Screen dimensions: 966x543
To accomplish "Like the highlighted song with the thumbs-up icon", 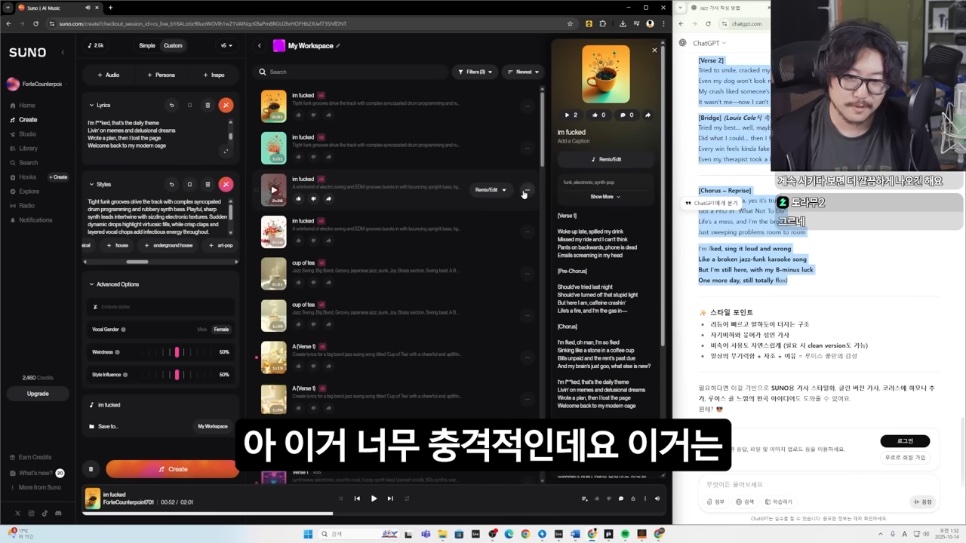I will point(298,198).
